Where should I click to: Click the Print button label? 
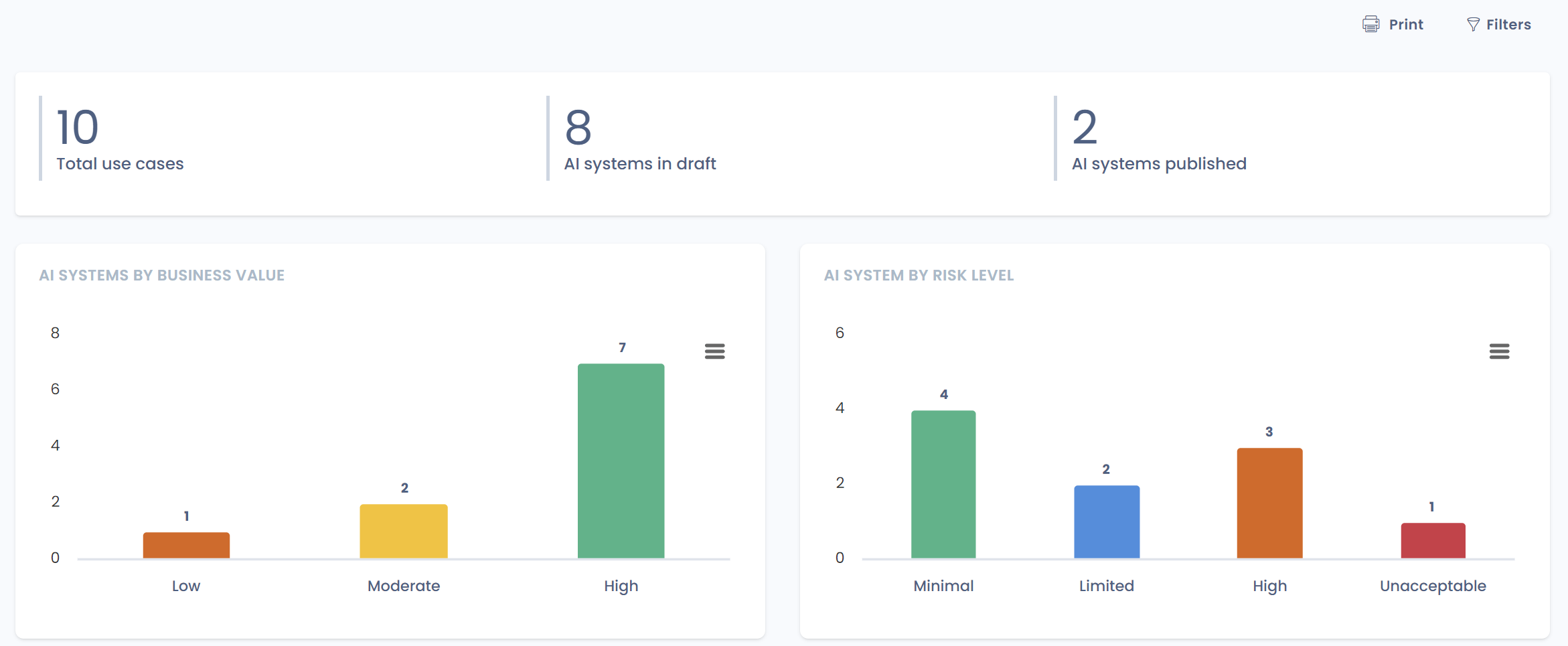(x=1405, y=25)
